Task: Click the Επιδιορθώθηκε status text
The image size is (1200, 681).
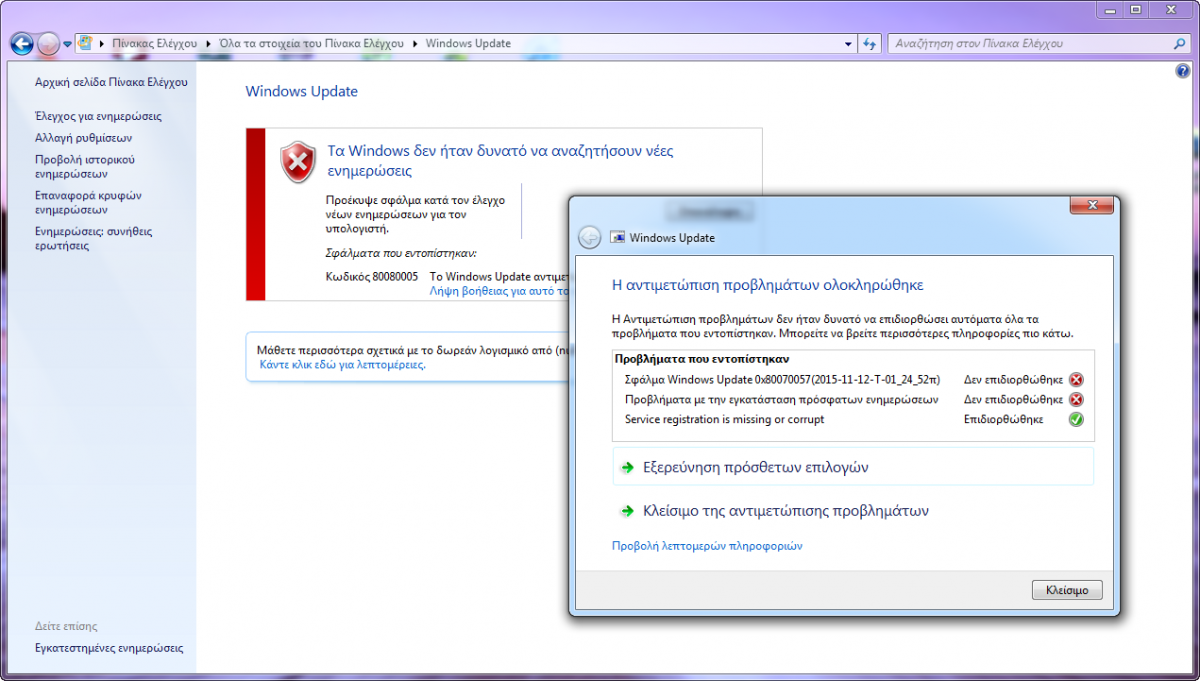Action: (1003, 420)
